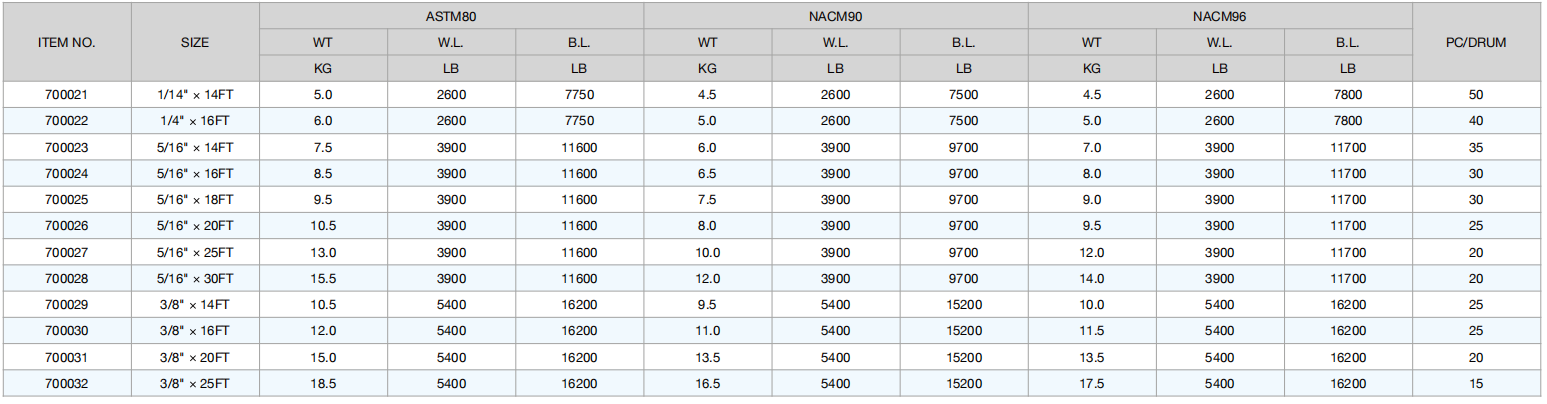Click the 5/16" × 30FT size cell
This screenshot has height=404, width=1547.
(x=196, y=278)
